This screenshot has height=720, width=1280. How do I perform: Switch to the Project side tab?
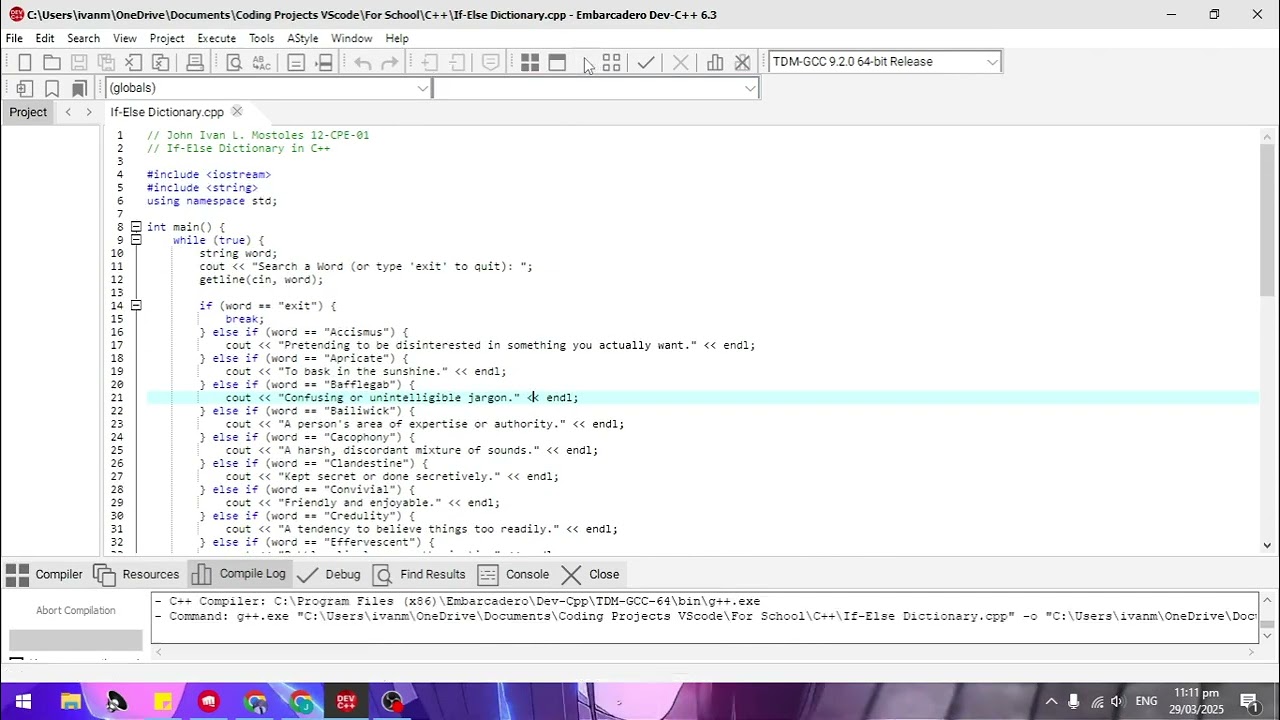point(28,112)
